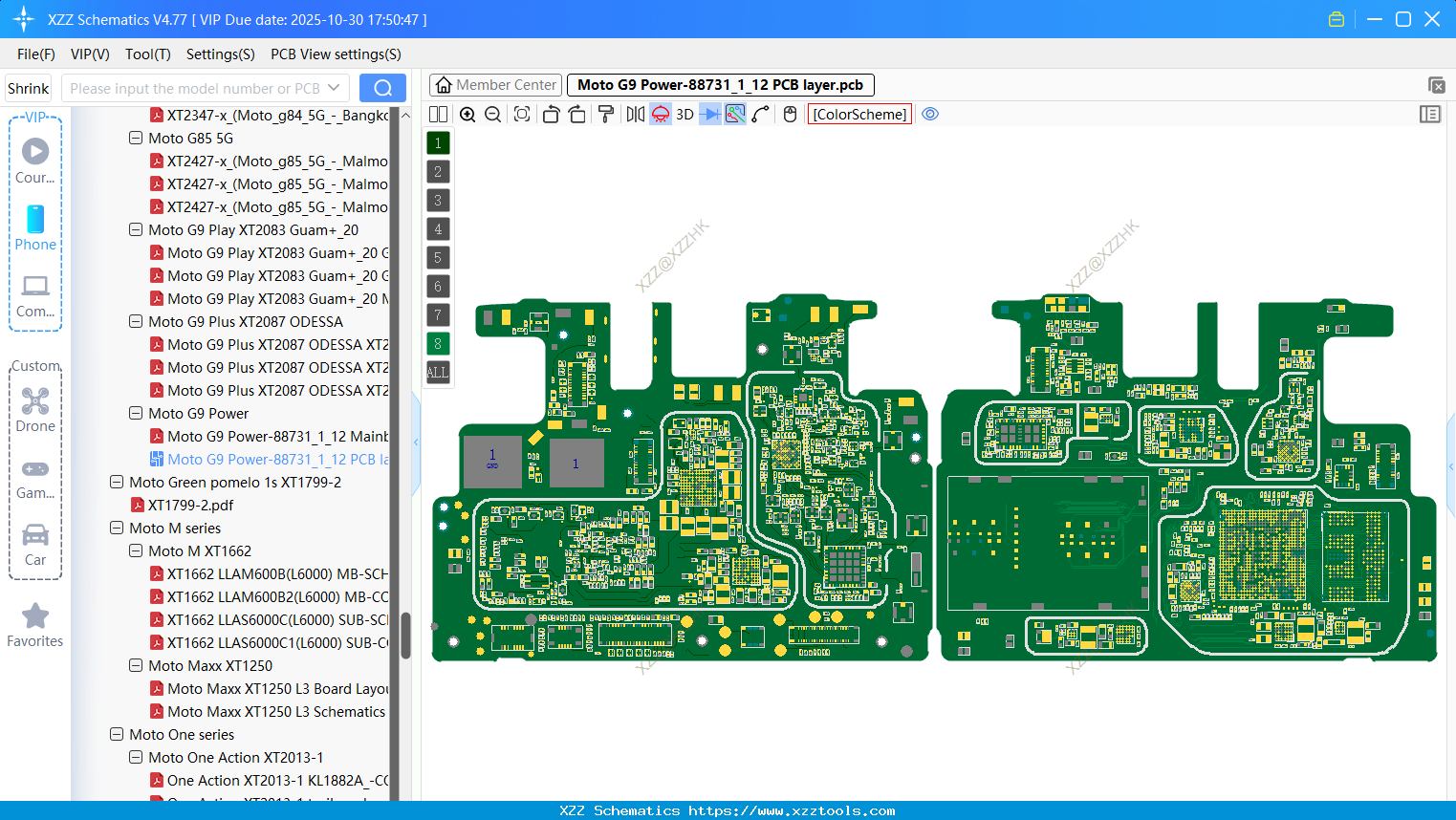The width and height of the screenshot is (1456, 820).
Task: Open the [ColorScheme] selector
Action: [x=858, y=114]
